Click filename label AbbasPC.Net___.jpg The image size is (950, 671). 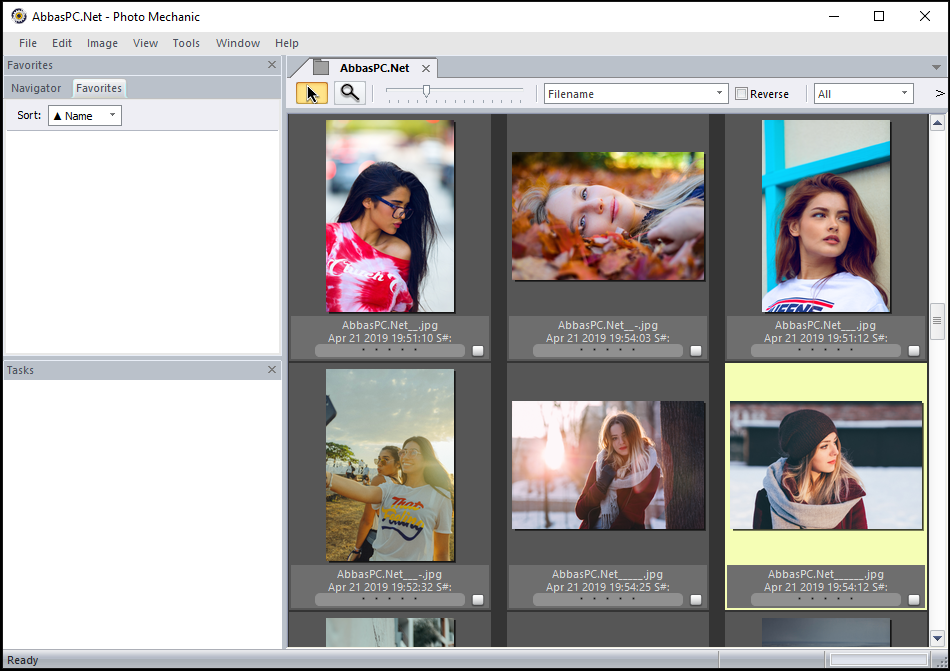pos(825,325)
